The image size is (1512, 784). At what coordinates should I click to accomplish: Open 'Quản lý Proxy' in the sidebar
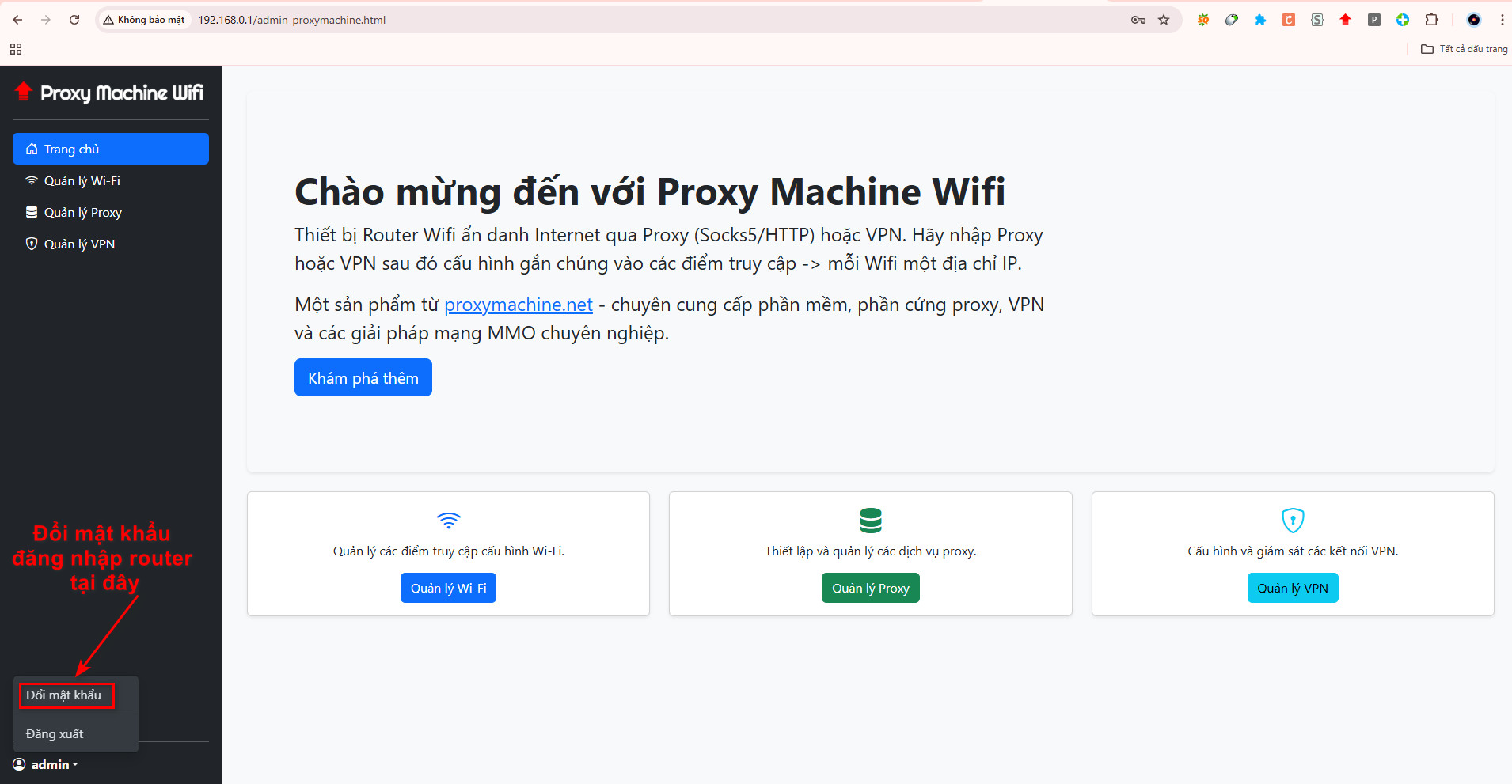(111, 212)
